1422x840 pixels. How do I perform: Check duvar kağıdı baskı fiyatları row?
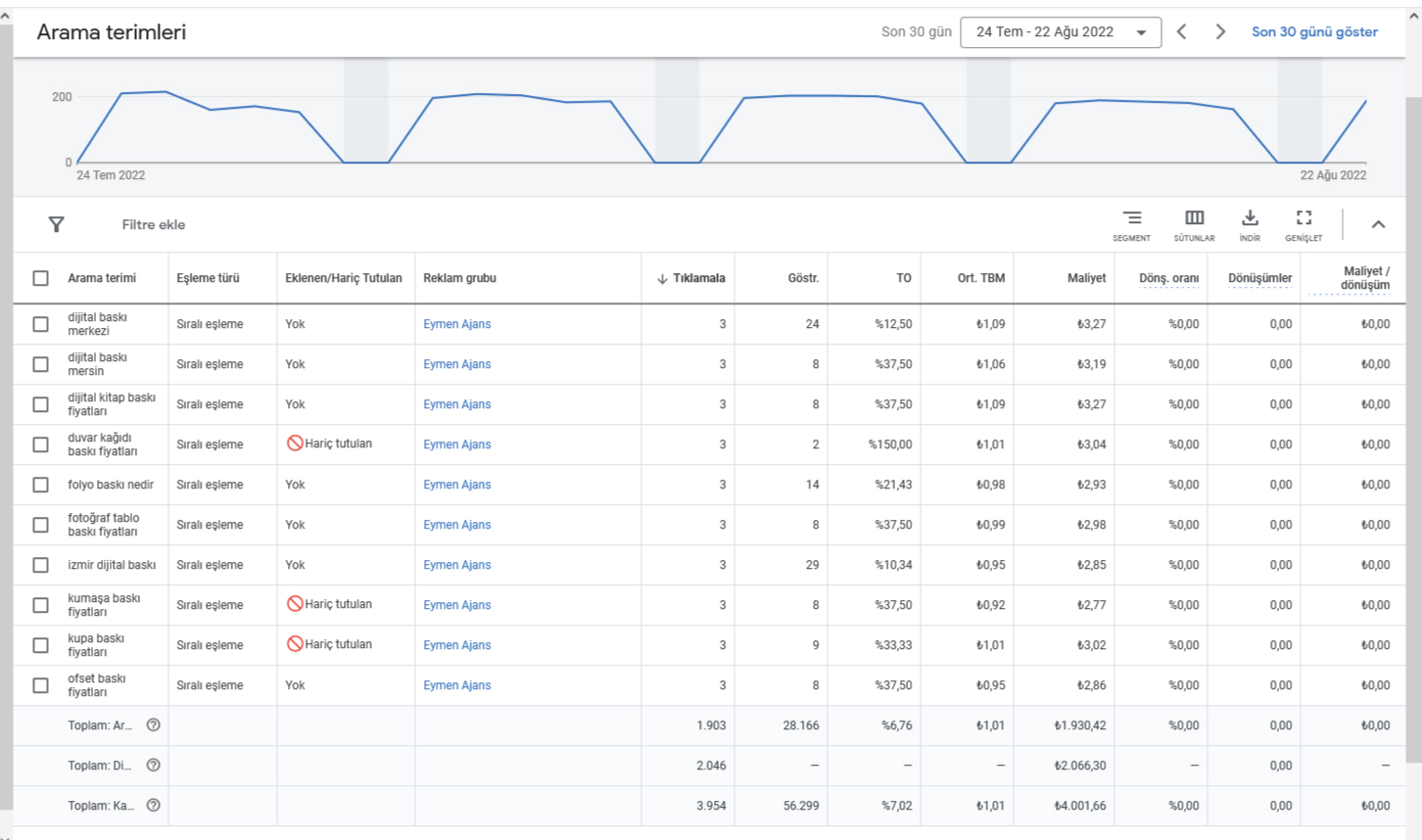(40, 444)
